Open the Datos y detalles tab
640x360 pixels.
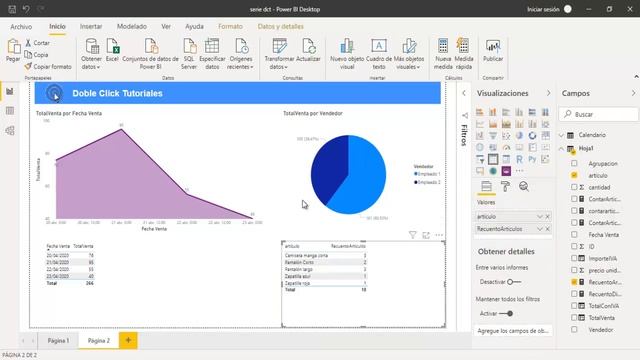(280, 27)
